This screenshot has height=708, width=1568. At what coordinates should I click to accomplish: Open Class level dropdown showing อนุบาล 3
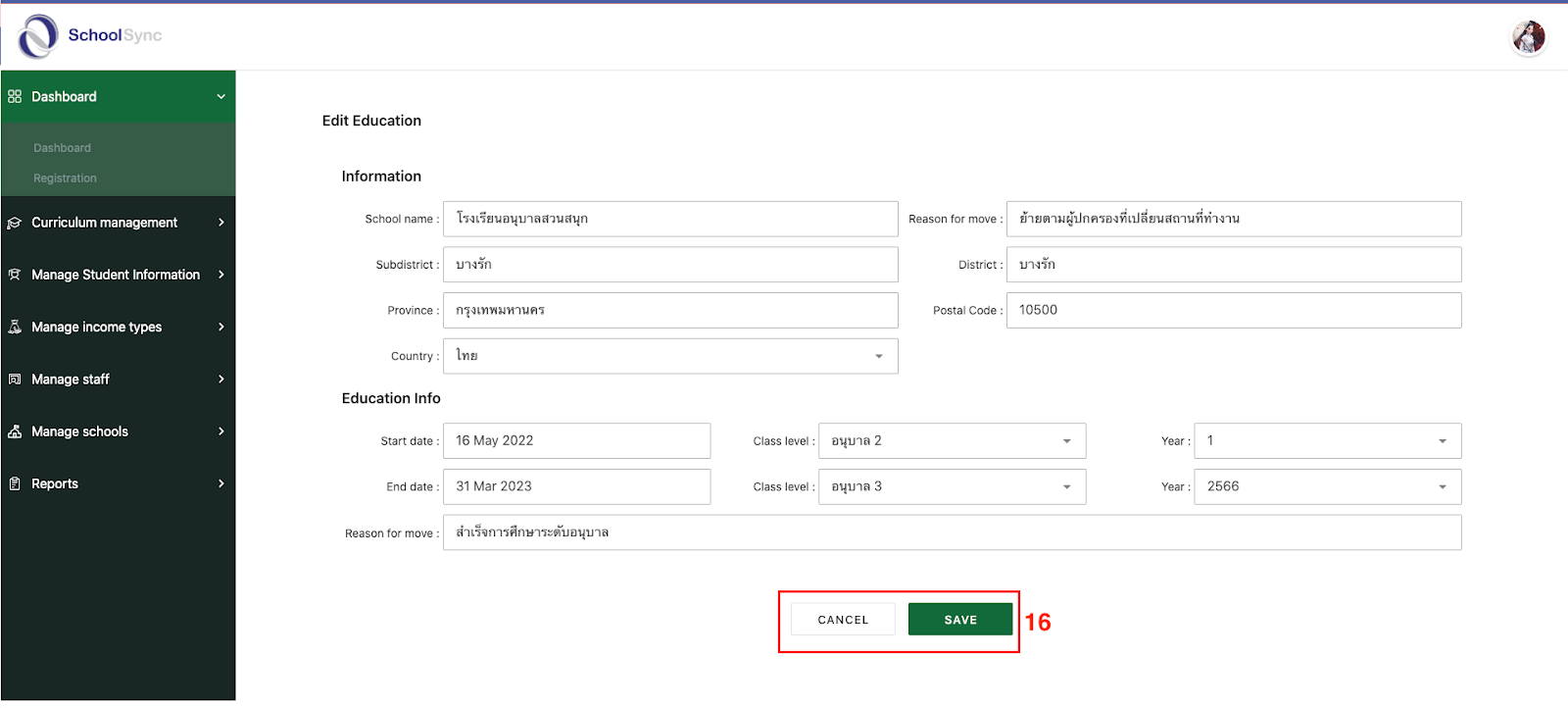pyautogui.click(x=952, y=486)
